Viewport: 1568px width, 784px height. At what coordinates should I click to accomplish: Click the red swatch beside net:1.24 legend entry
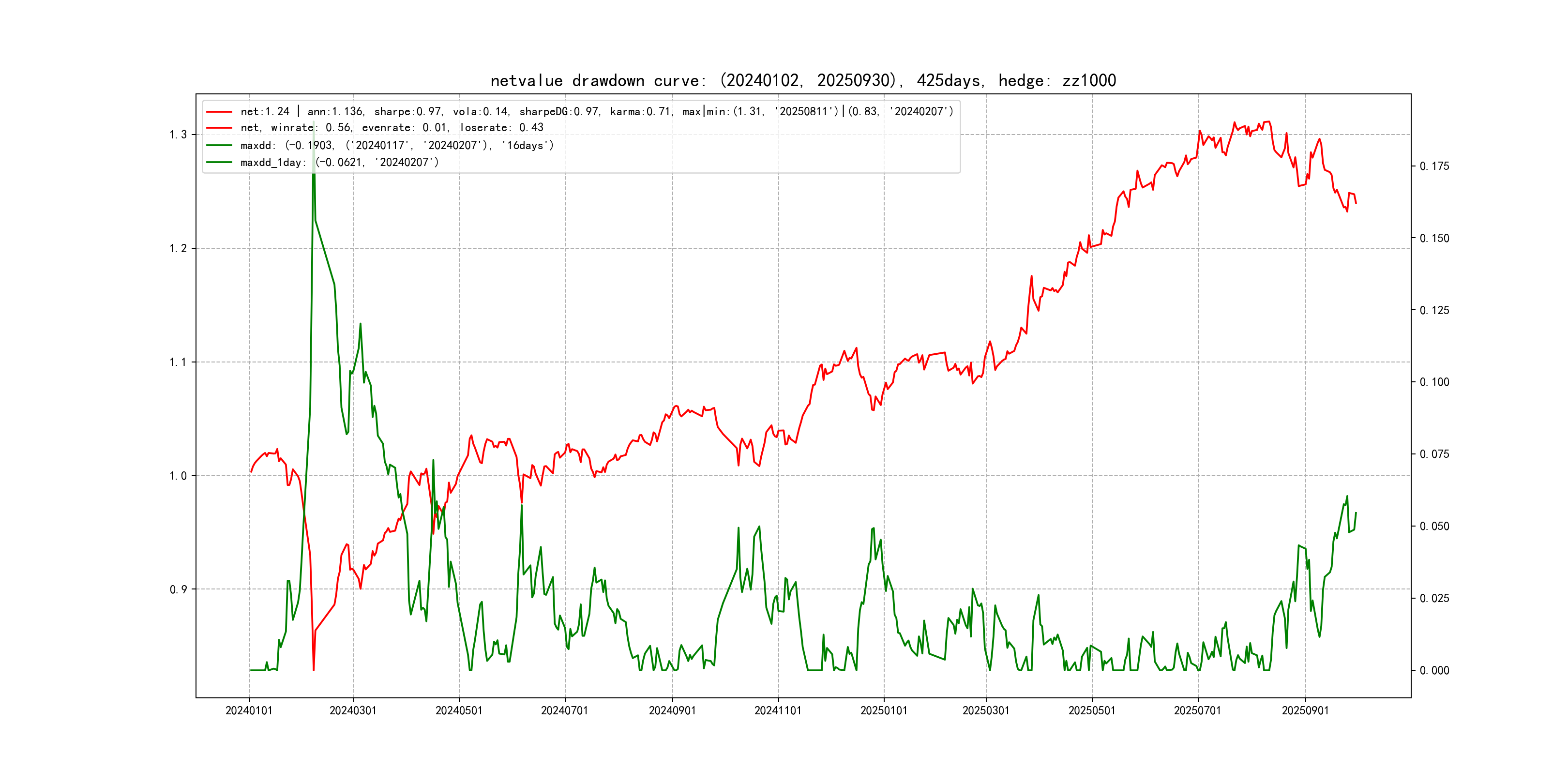[x=219, y=111]
